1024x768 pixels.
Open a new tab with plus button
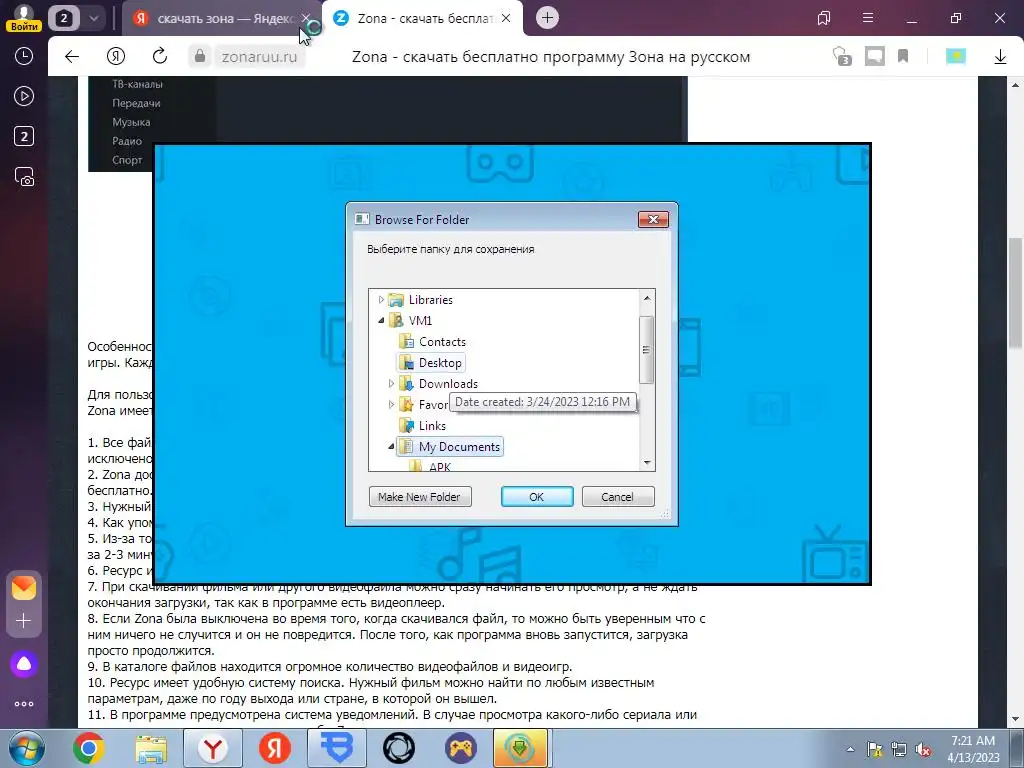point(547,18)
